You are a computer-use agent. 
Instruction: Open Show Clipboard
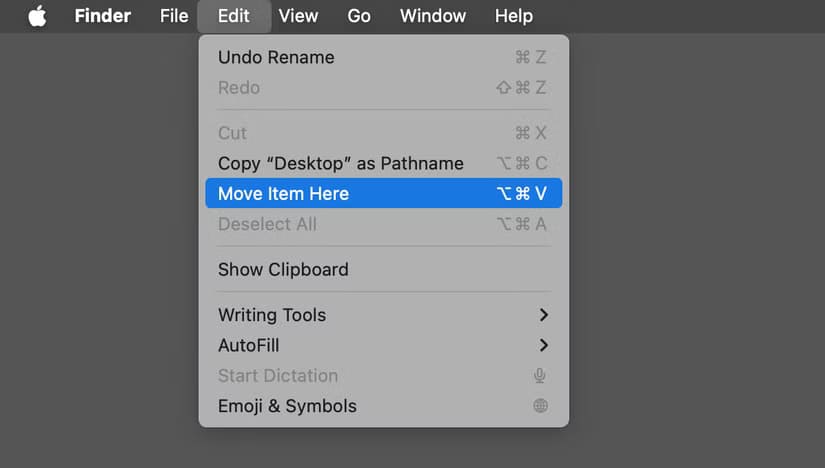(384, 270)
